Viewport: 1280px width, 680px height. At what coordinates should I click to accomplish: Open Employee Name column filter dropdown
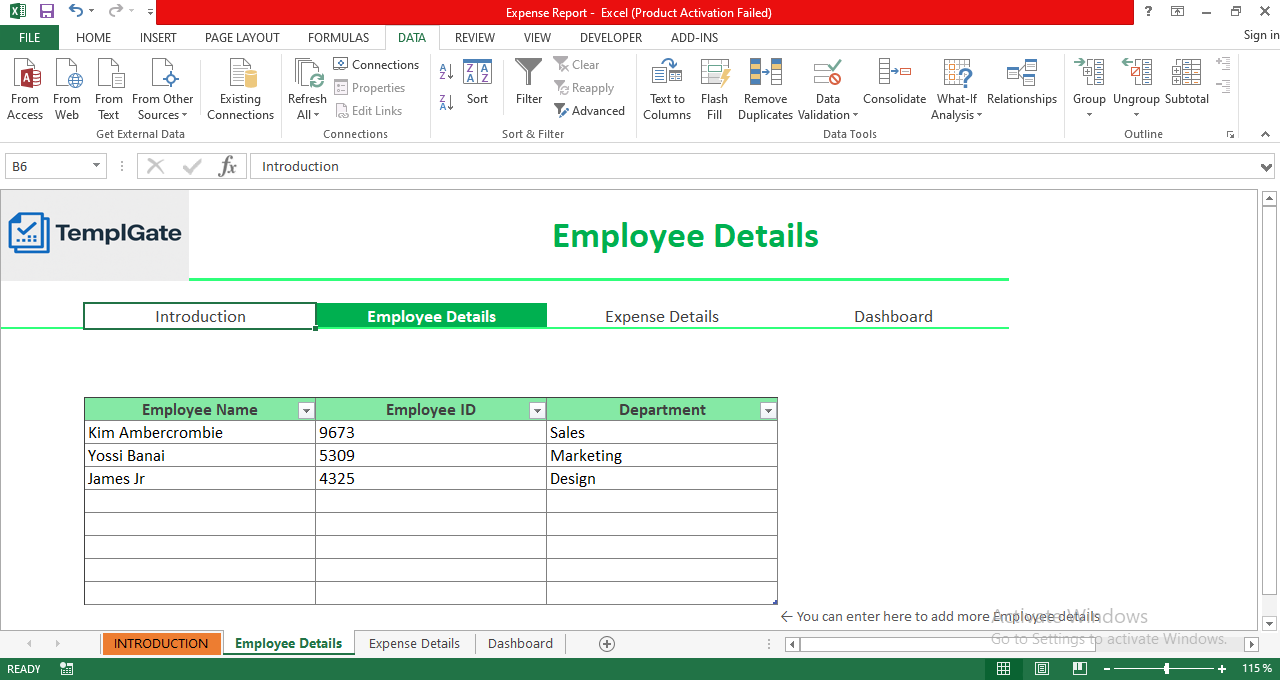(x=306, y=410)
